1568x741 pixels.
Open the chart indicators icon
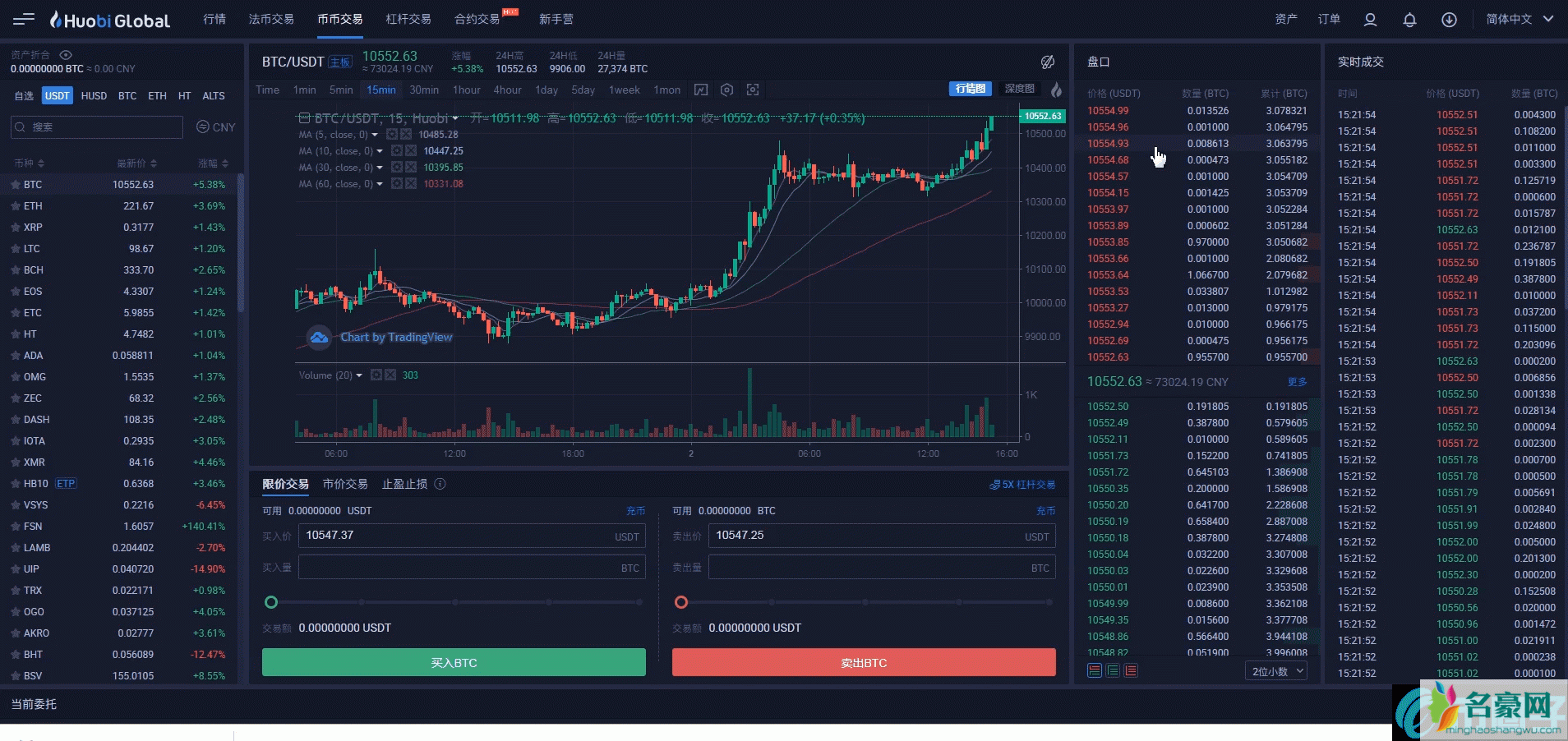coord(701,90)
